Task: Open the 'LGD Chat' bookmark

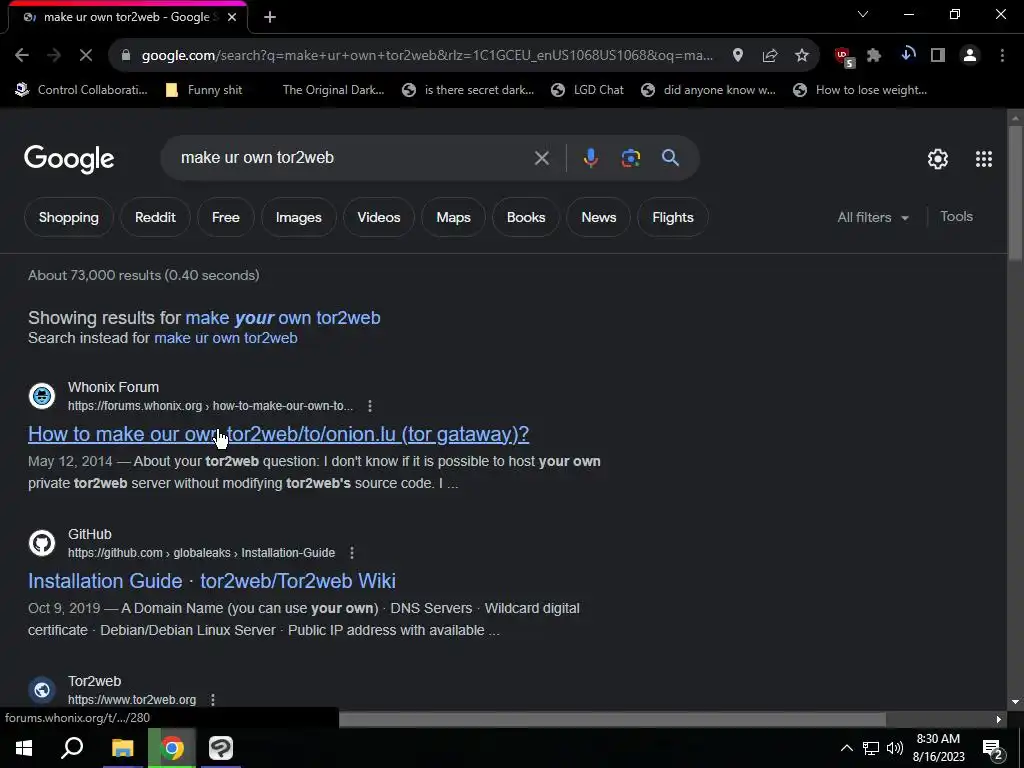Action: point(587,90)
